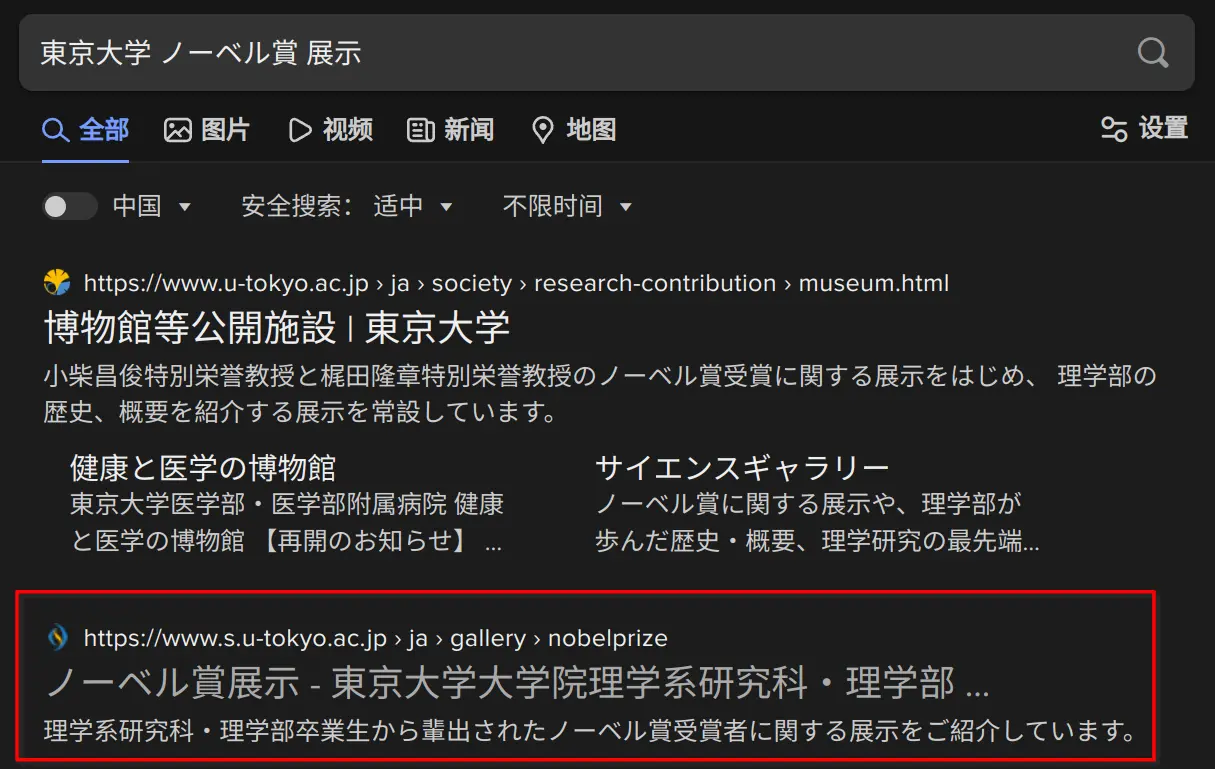Open the 设置 settings menu

pyautogui.click(x=1145, y=129)
